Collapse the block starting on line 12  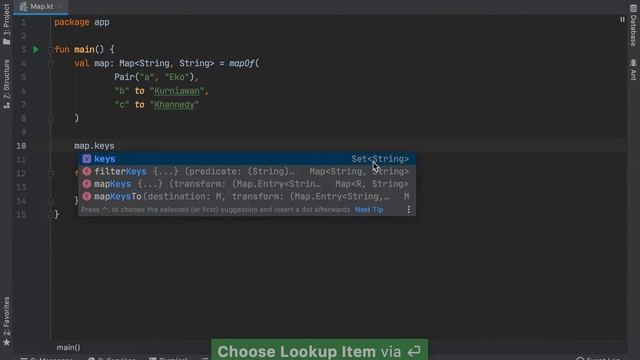pyautogui.click(x=50, y=173)
